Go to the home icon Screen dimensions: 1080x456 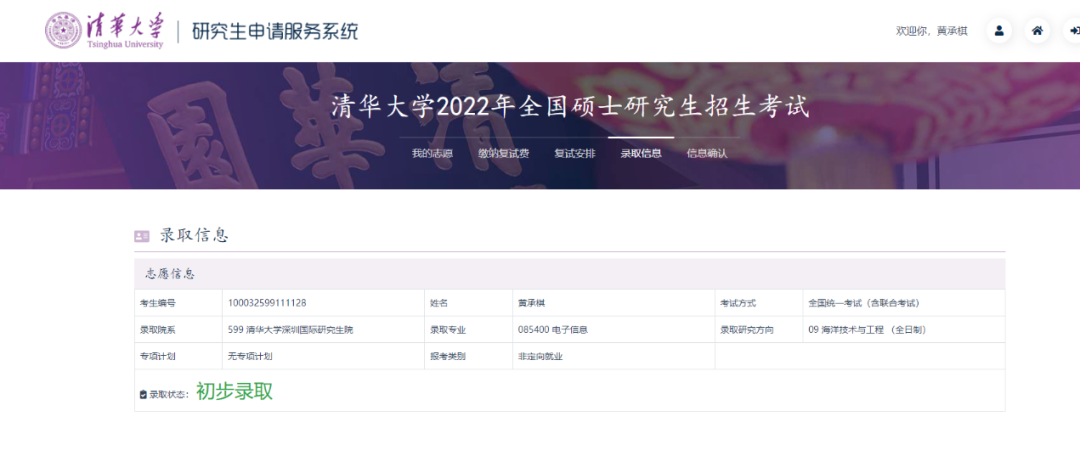(x=1037, y=31)
